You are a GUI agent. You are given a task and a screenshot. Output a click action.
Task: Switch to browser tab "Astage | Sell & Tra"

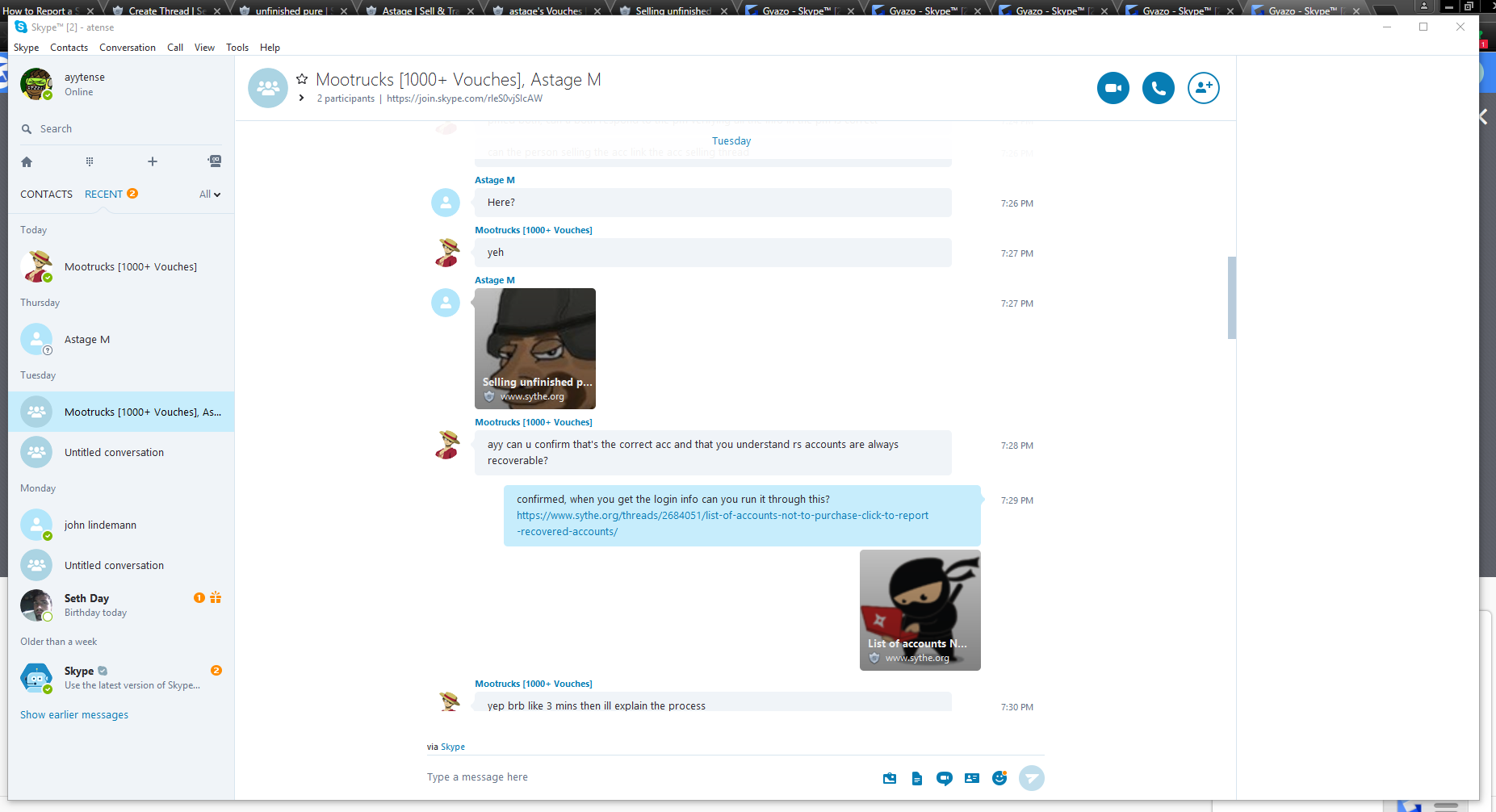[419, 9]
